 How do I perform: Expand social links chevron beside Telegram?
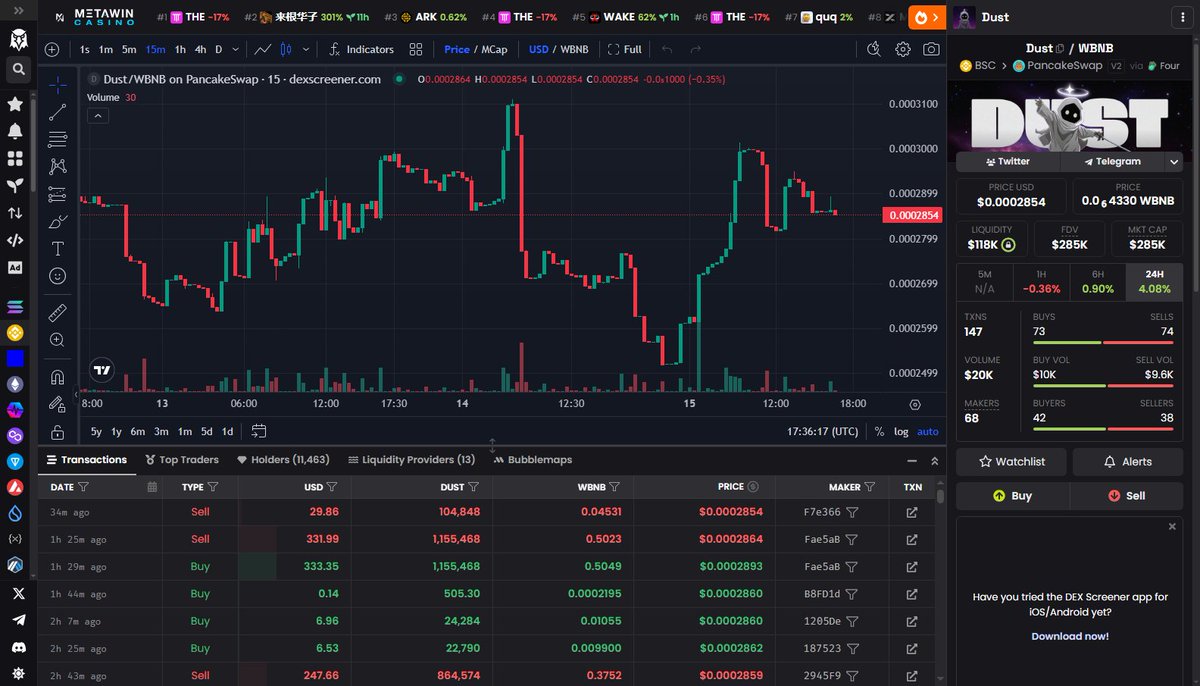1174,161
